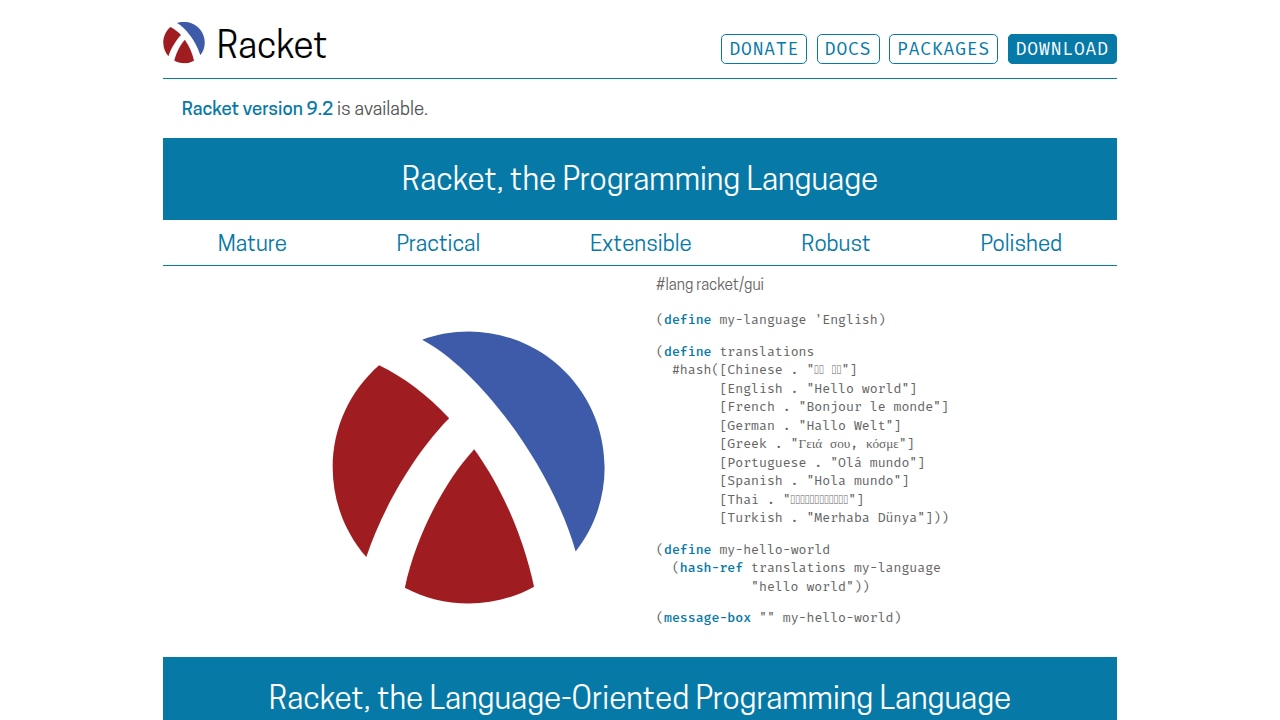This screenshot has width=1280, height=720.
Task: Click the large Racket logo graphic
Action: 468,468
